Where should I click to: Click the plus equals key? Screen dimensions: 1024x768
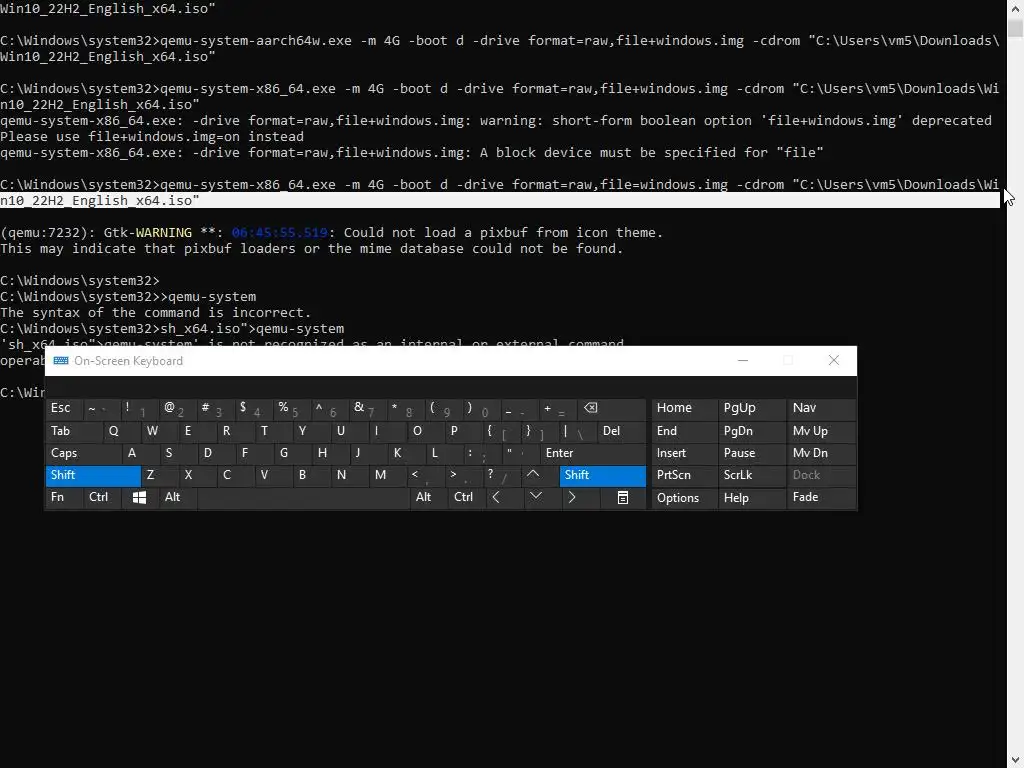point(558,408)
